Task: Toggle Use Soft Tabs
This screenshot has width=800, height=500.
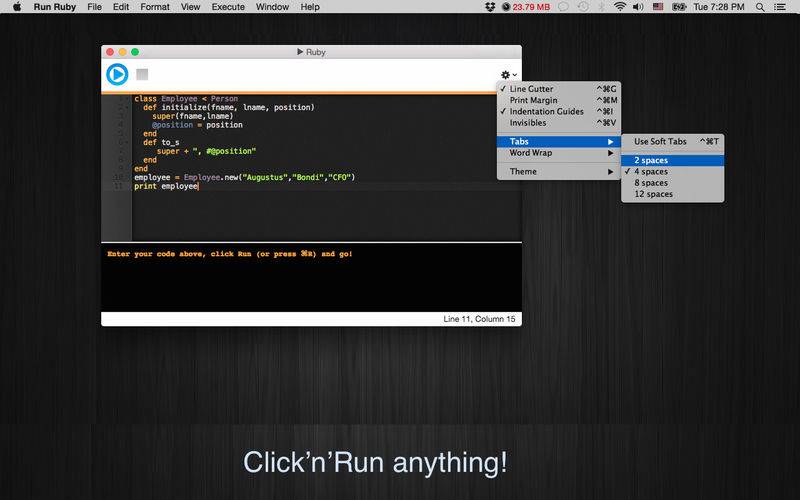Action: click(672, 141)
